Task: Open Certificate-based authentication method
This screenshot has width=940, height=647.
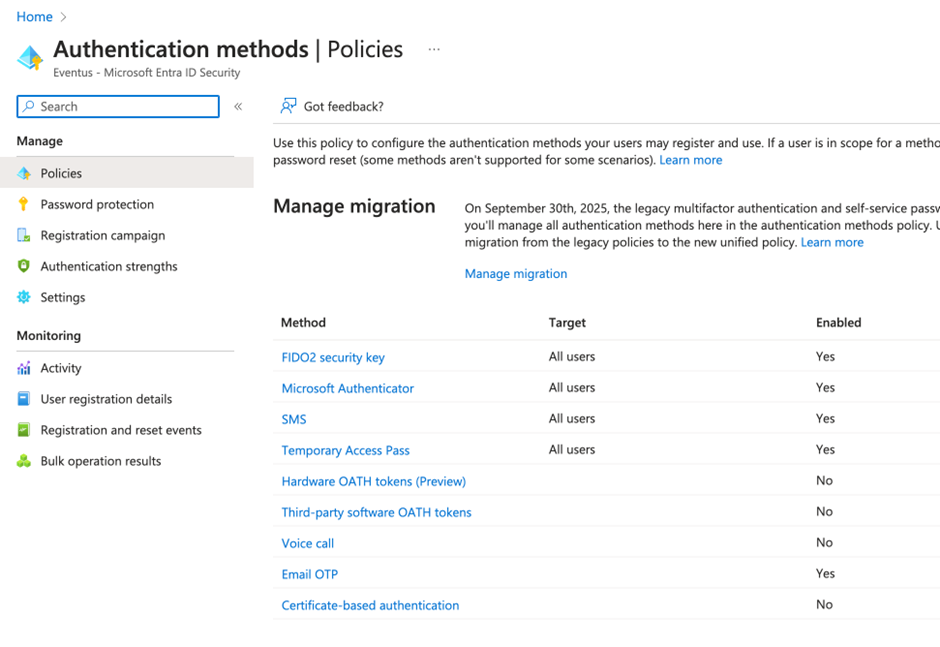Action: [x=370, y=606]
